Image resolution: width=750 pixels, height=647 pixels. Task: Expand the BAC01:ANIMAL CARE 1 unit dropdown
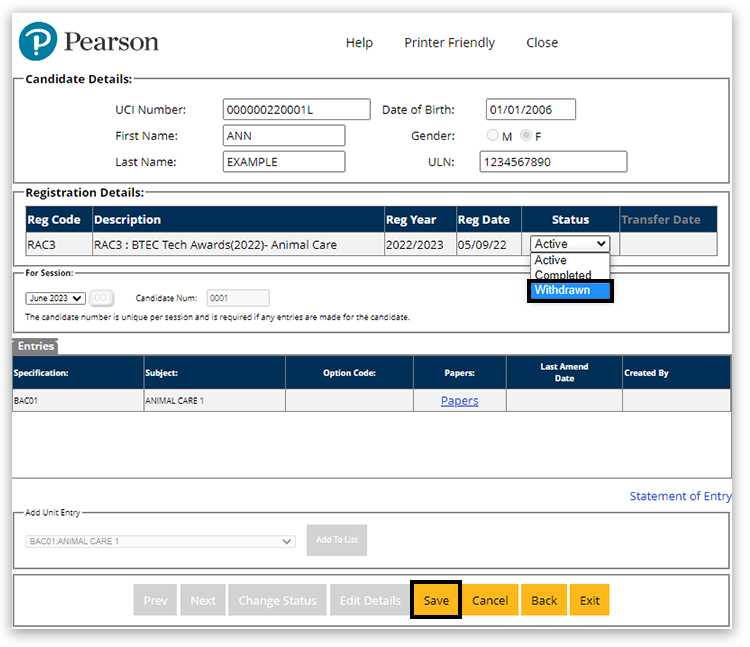pos(160,541)
